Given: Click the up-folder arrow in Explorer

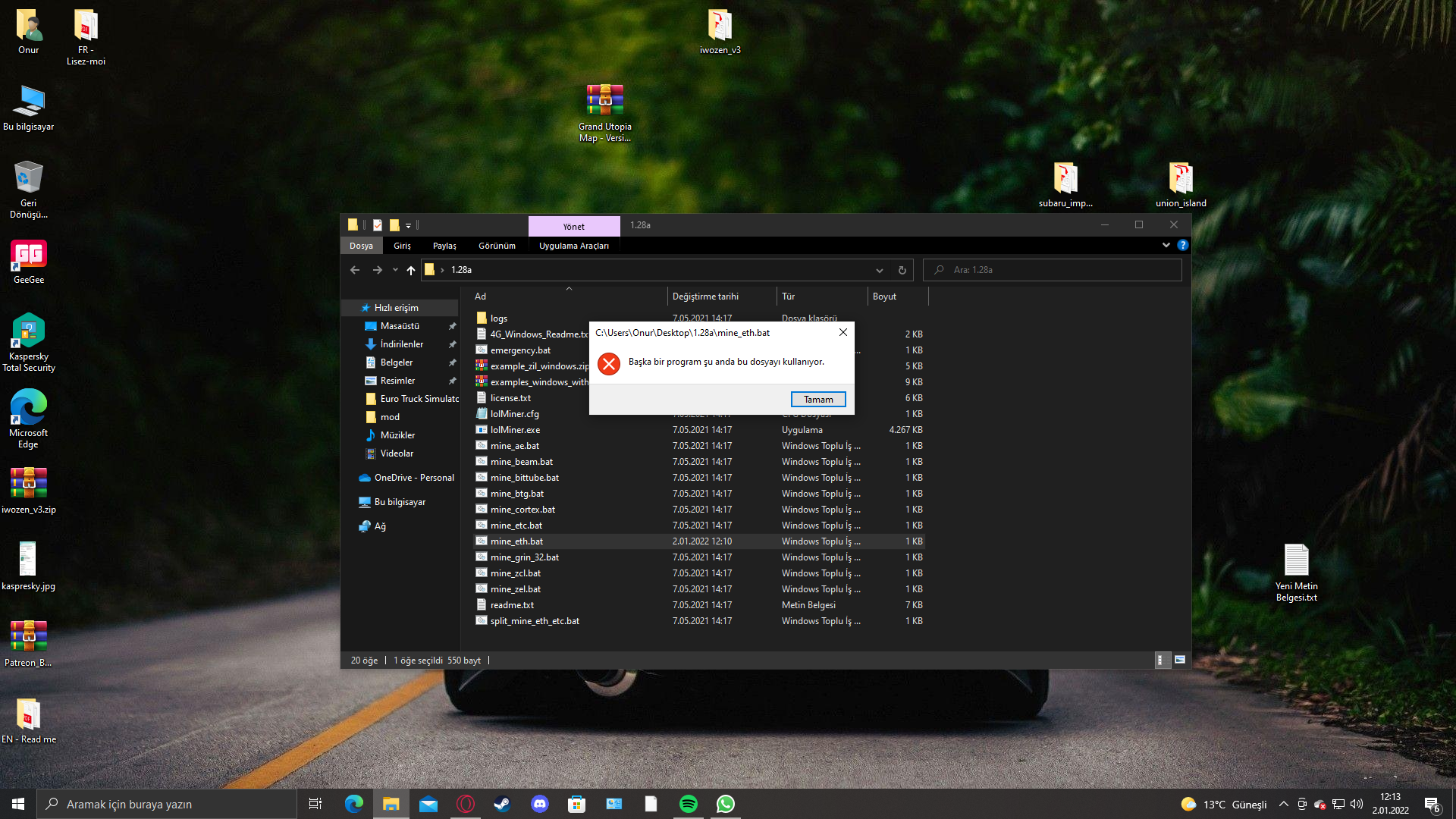Looking at the screenshot, I should [411, 270].
